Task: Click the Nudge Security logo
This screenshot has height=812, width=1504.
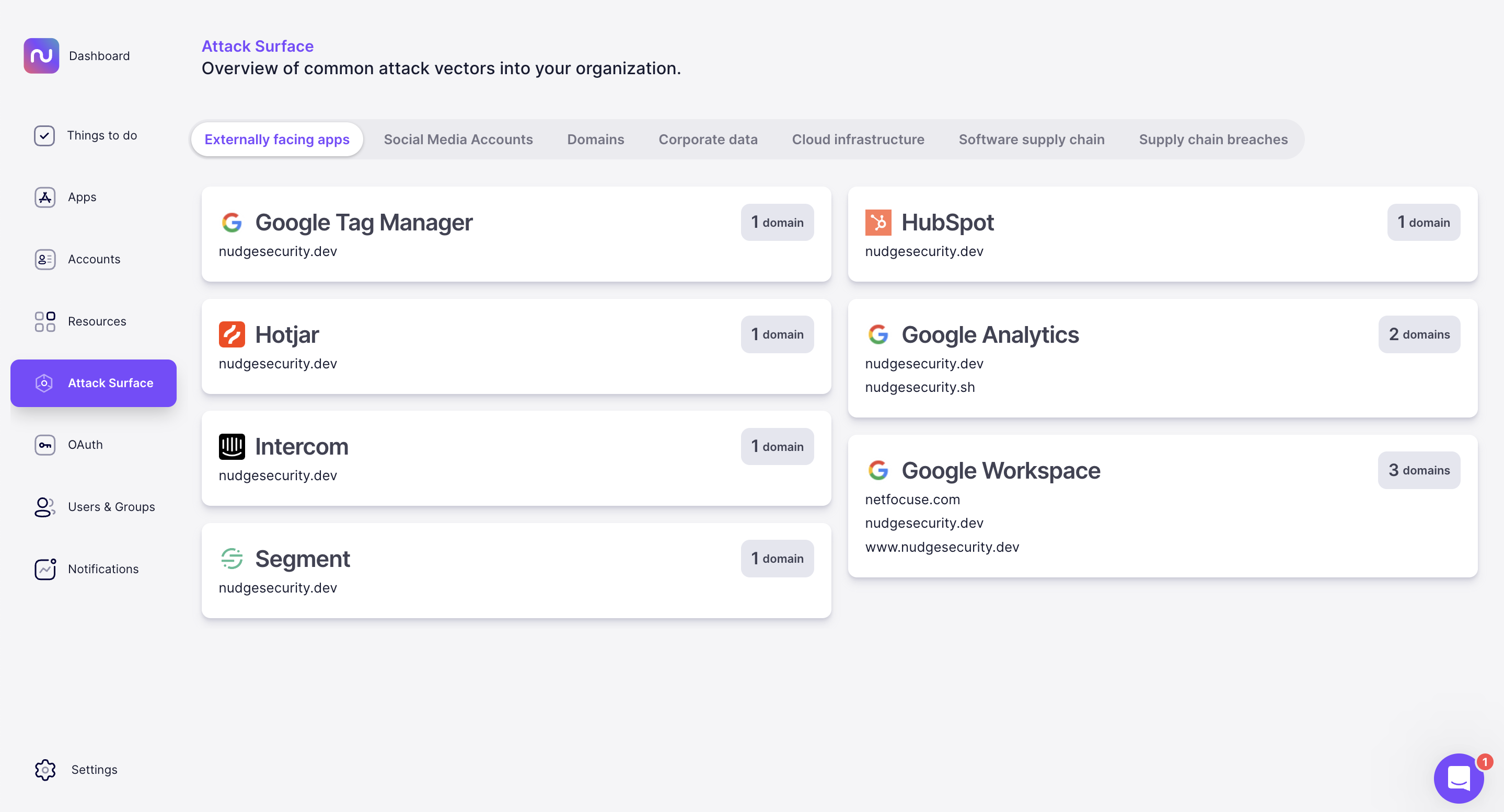Action: point(41,55)
